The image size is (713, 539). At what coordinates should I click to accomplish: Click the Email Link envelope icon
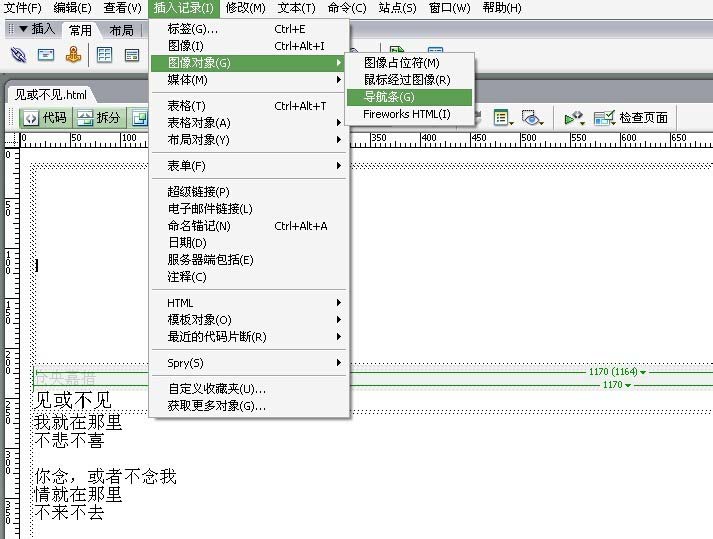pyautogui.click(x=46, y=54)
